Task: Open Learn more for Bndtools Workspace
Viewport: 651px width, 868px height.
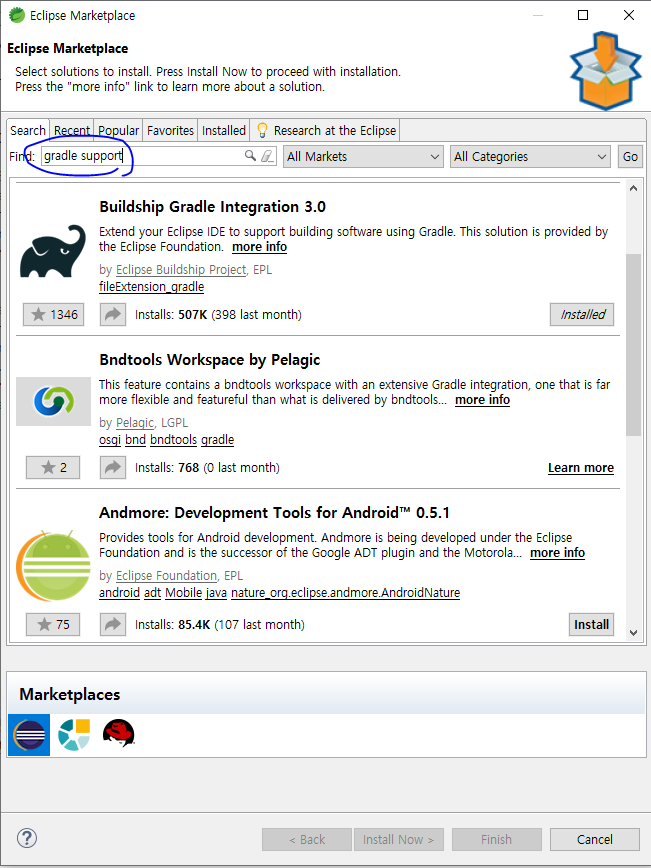Action: [x=581, y=468]
